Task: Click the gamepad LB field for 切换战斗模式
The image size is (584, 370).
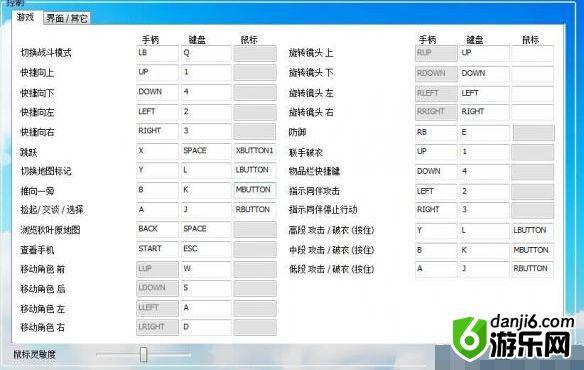Action: coord(157,54)
